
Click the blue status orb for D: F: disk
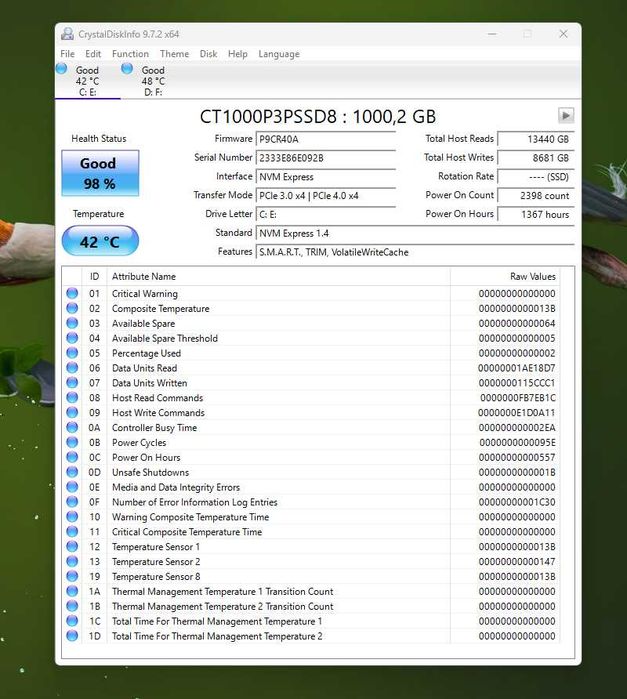point(127,69)
